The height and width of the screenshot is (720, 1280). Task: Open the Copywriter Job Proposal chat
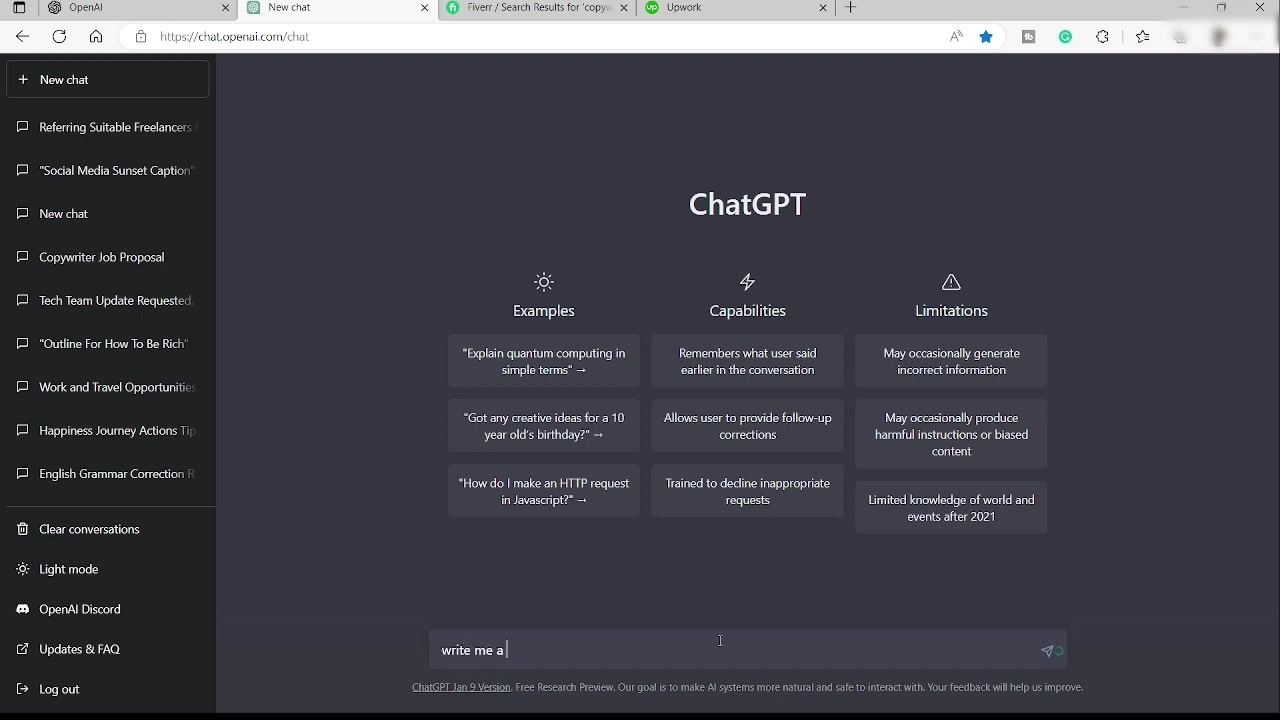click(101, 257)
